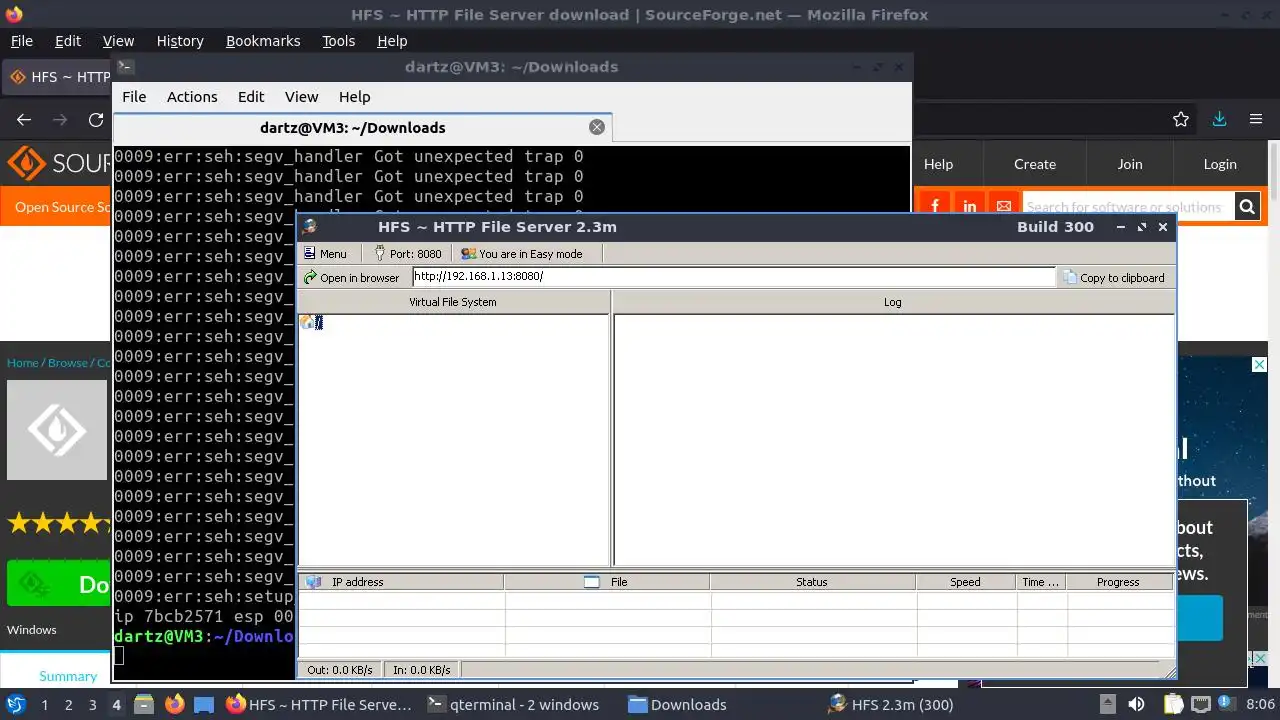Click the Join link on SourceForge
Screen dimensions: 1280x720
point(1130,164)
